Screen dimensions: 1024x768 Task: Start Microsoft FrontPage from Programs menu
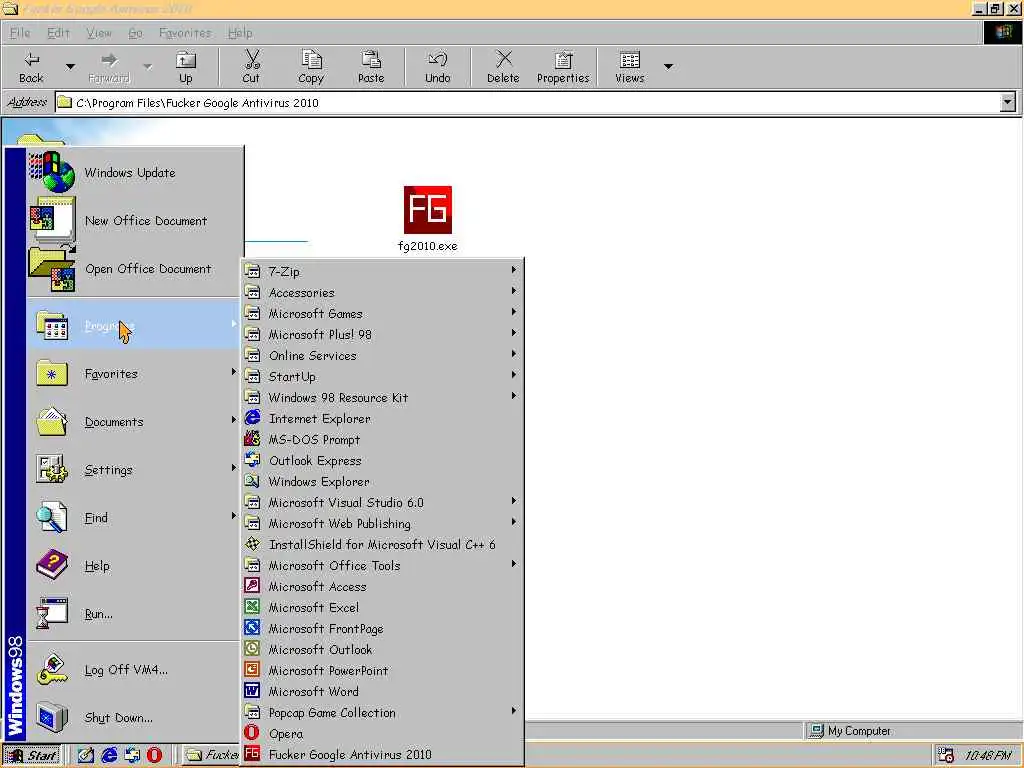pyautogui.click(x=382, y=628)
